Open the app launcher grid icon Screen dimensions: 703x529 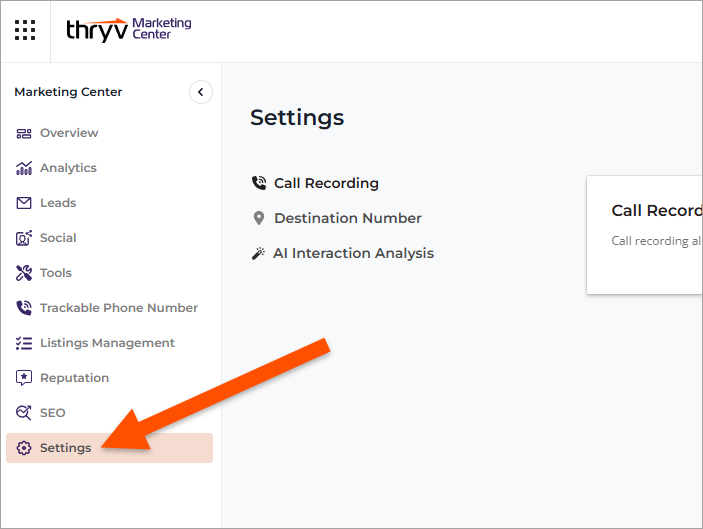click(x=25, y=30)
